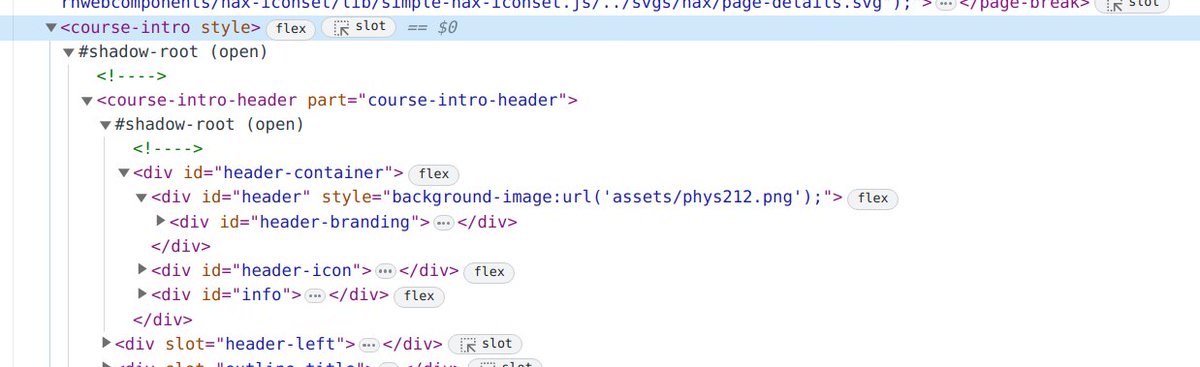Image resolution: width=1200 pixels, height=367 pixels.
Task: Toggle flex badge beside phys212.png header div
Action: pyautogui.click(x=873, y=198)
